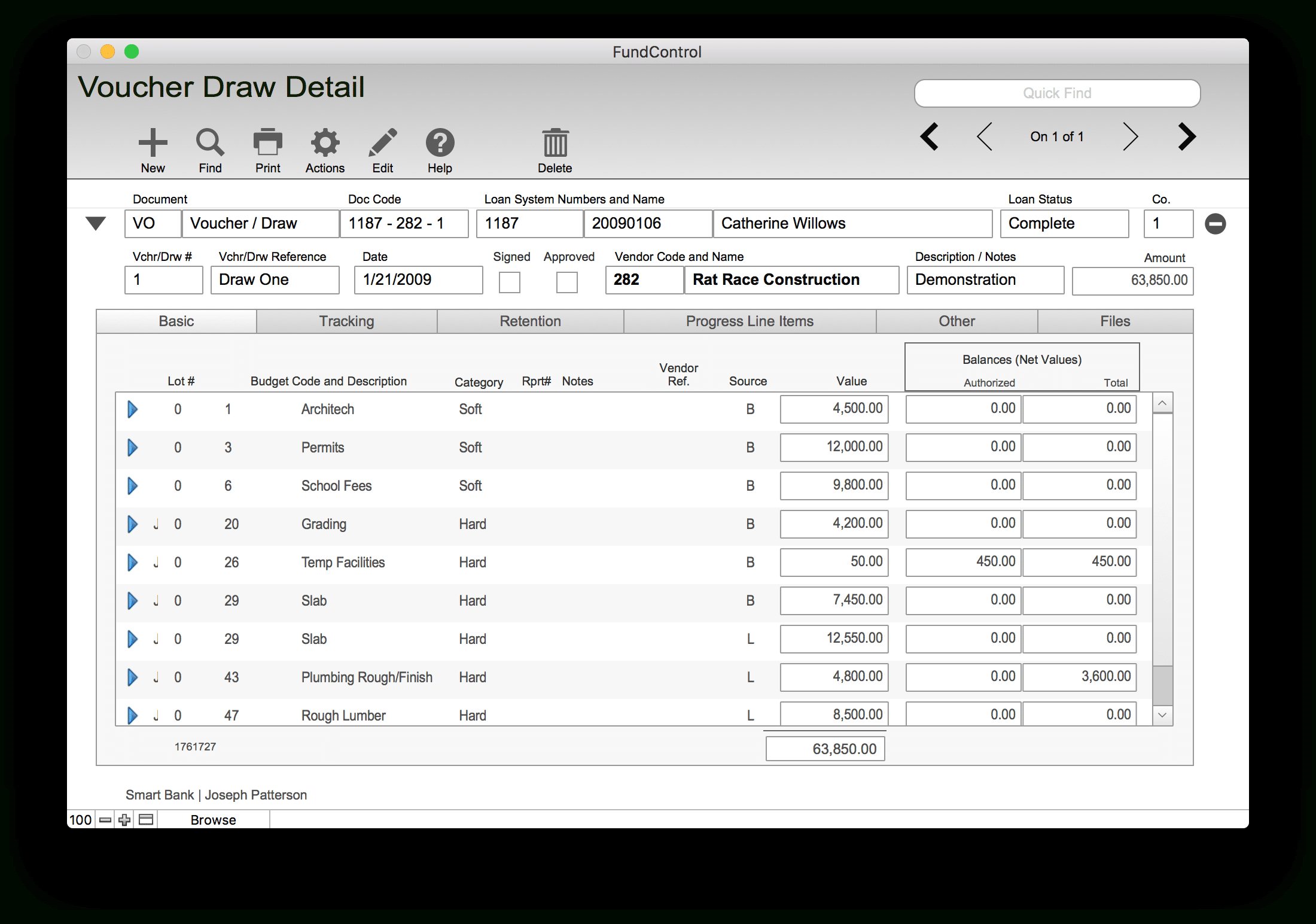Screen dimensions: 1316x924
Task: Click the Delete trash icon
Action: click(x=555, y=142)
